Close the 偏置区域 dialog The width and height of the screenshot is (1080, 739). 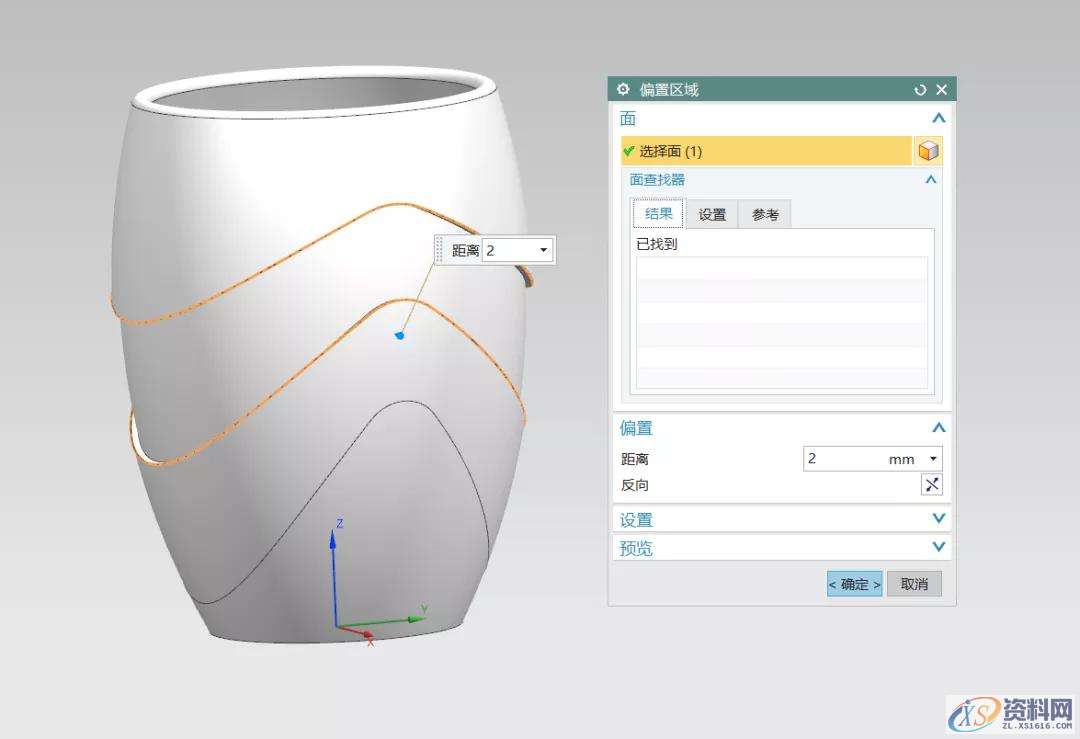coord(941,90)
